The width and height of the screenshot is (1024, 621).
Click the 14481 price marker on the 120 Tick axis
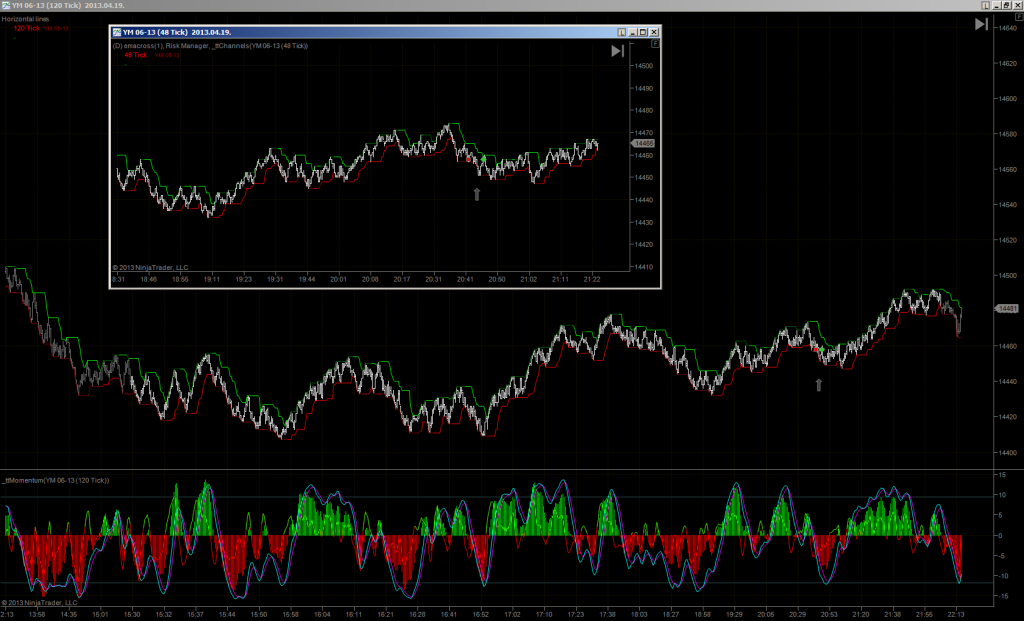pyautogui.click(x=1006, y=308)
